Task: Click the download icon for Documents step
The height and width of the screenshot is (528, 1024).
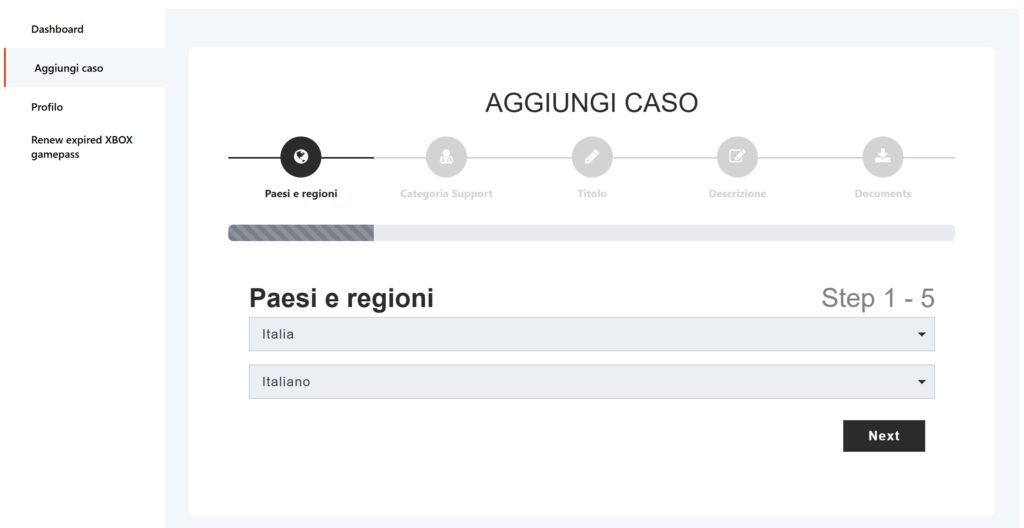Action: point(883,157)
